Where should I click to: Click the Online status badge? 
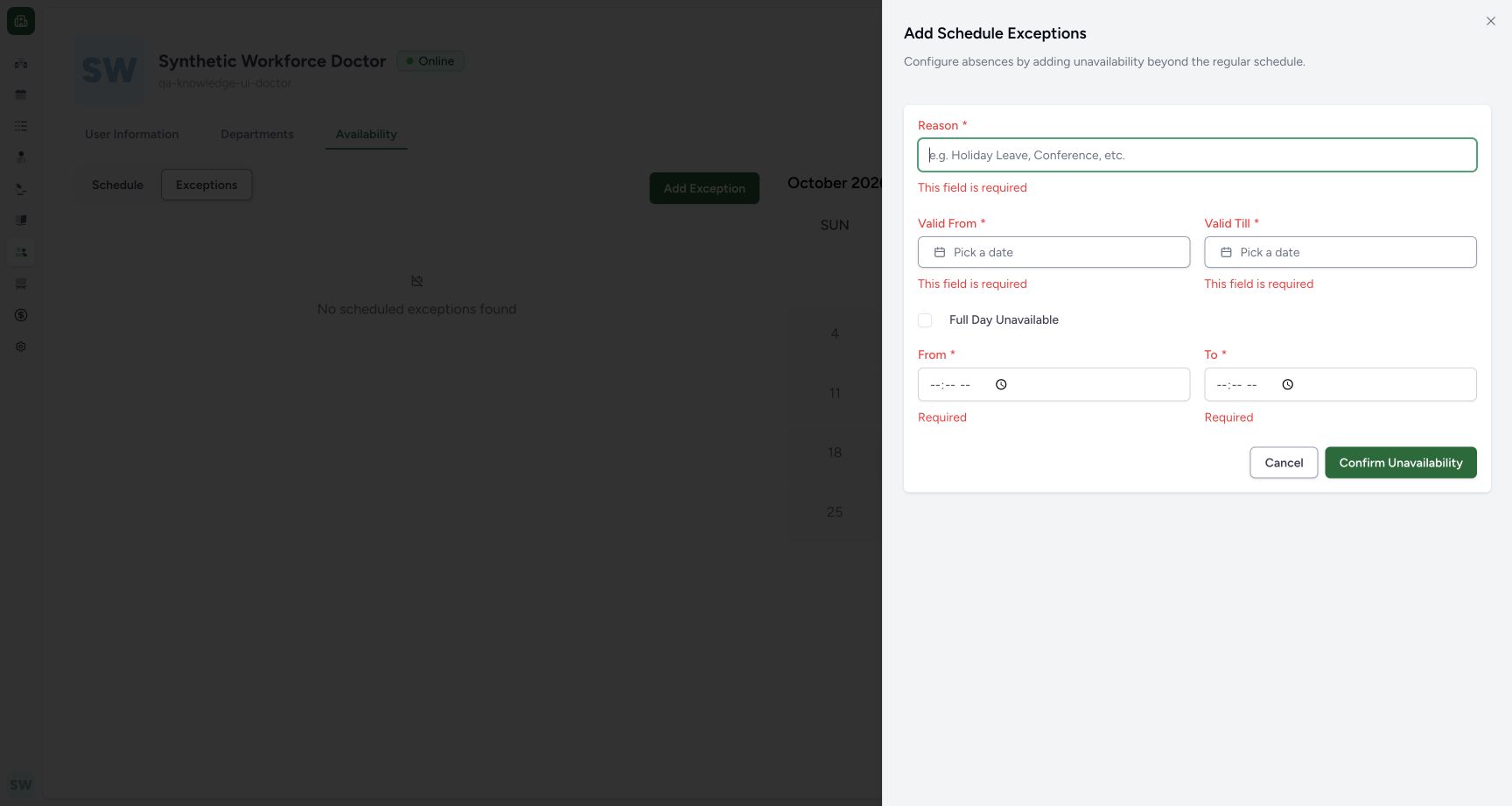coord(430,61)
